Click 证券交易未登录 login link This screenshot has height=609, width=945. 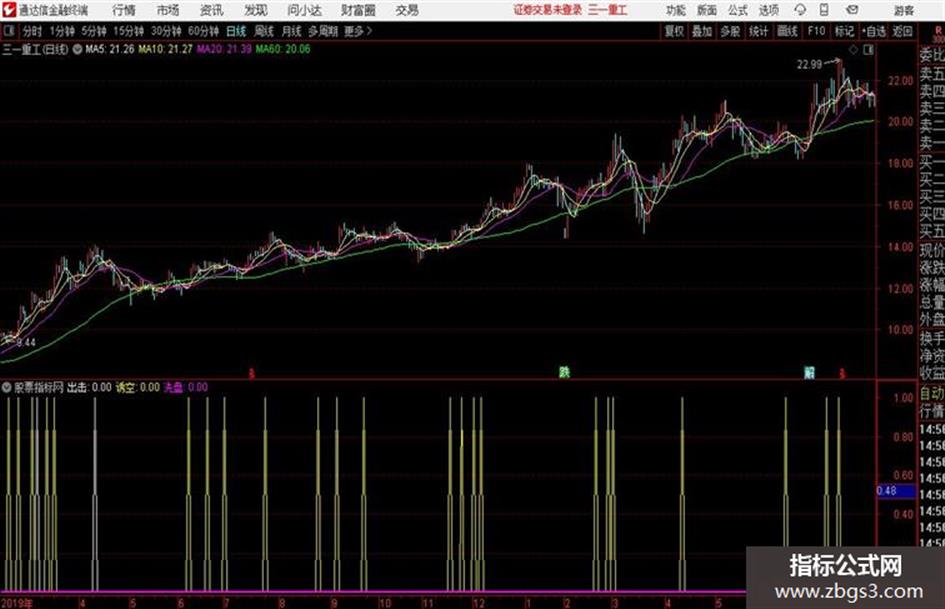548,10
